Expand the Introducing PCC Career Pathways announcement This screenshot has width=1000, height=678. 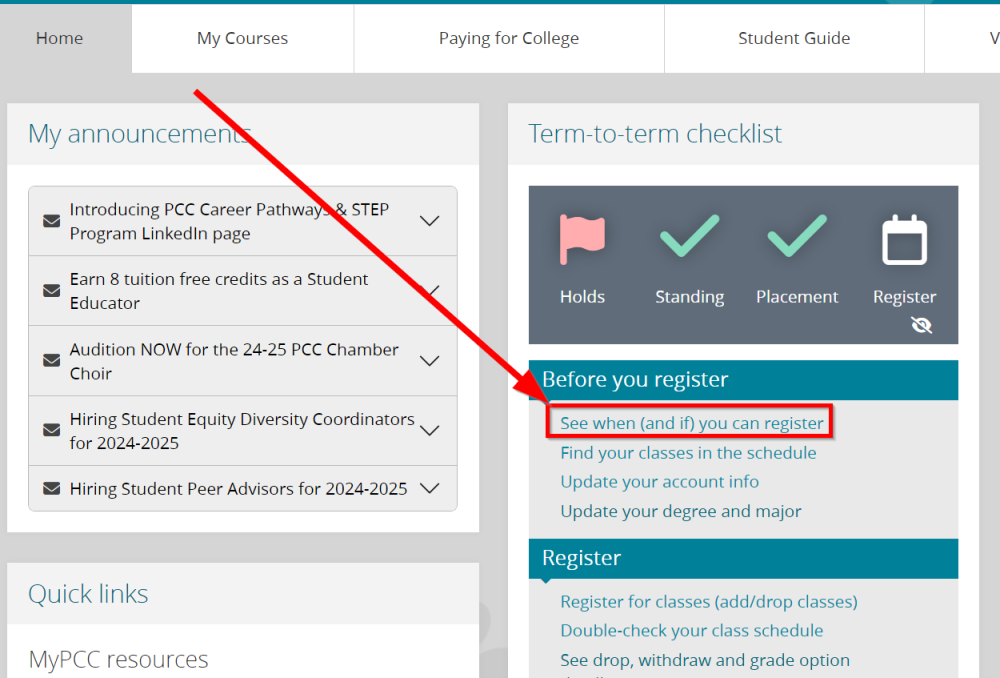pyautogui.click(x=430, y=221)
